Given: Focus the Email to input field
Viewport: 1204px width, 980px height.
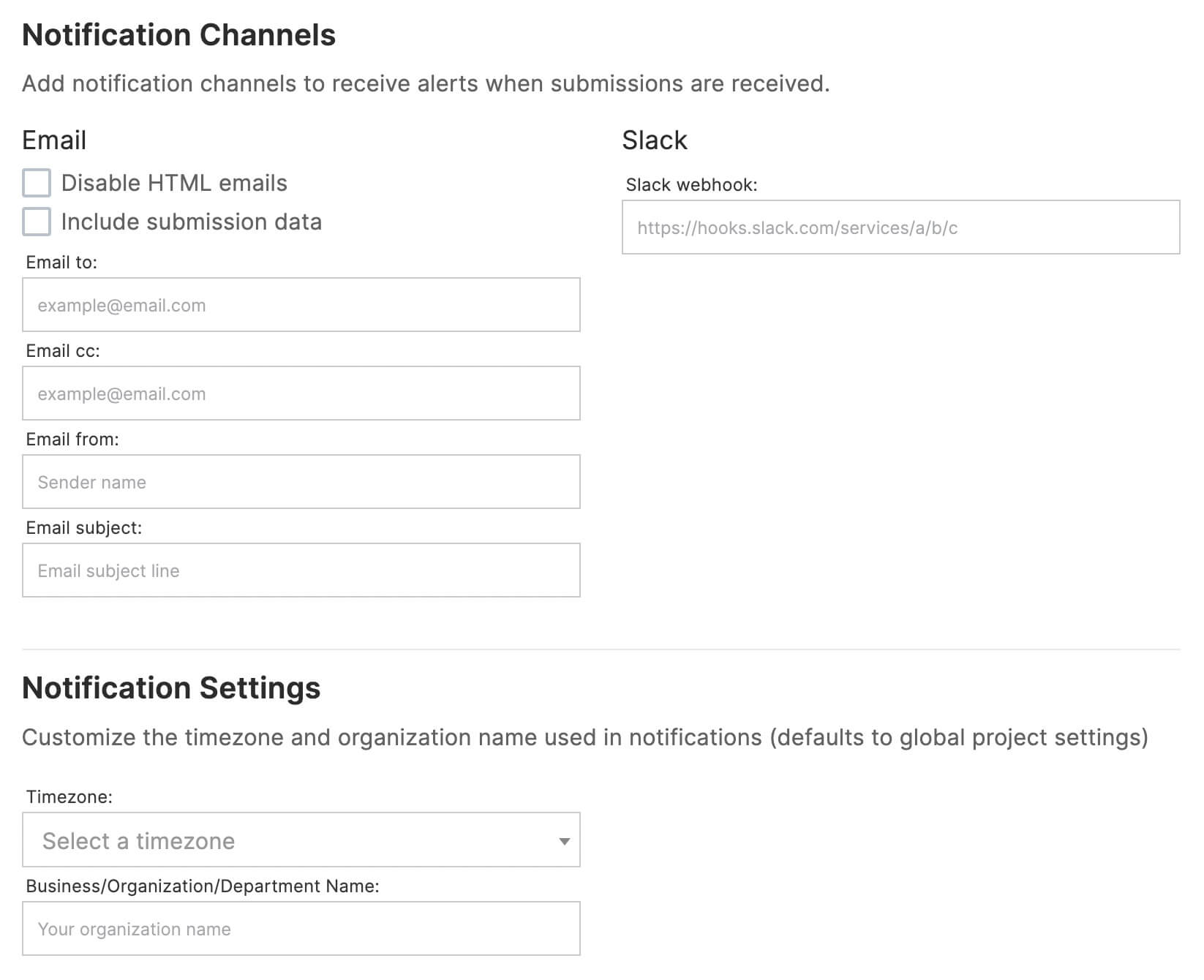Looking at the screenshot, I should point(301,305).
